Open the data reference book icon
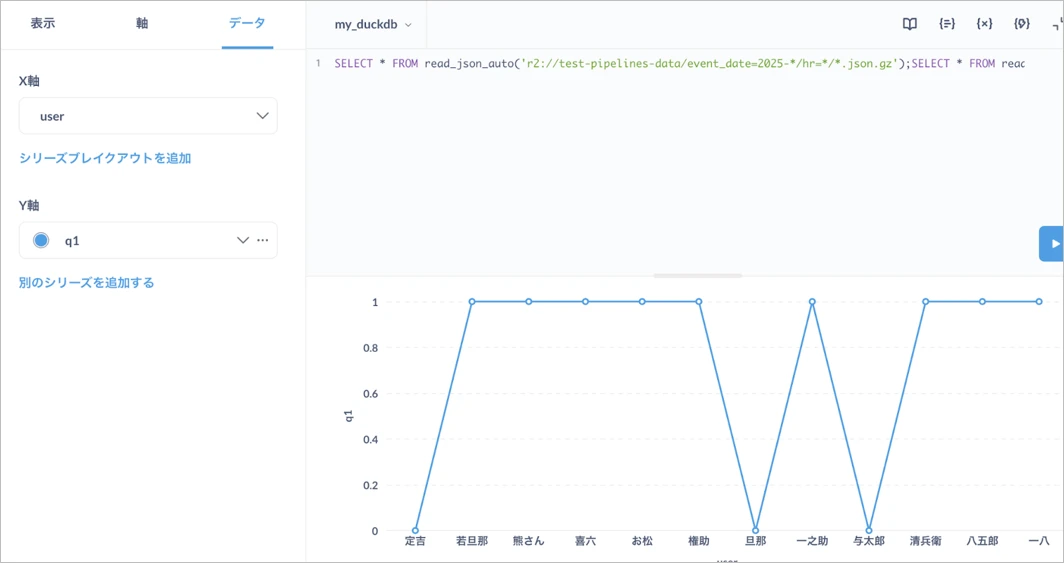Image resolution: width=1064 pixels, height=563 pixels. pos(909,24)
